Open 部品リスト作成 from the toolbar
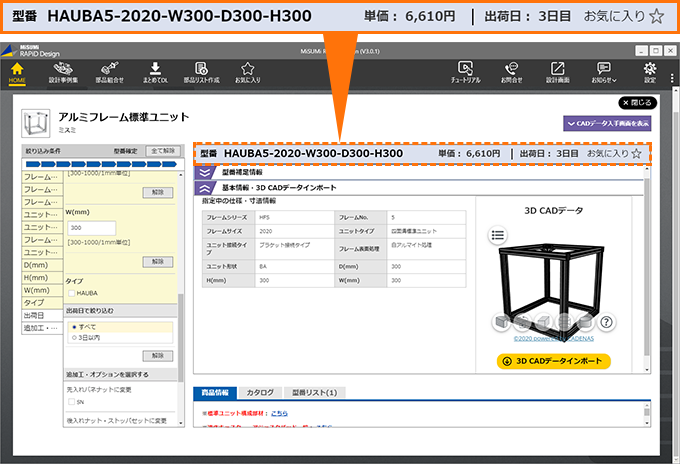Image resolution: width=680 pixels, height=464 pixels. pos(200,72)
